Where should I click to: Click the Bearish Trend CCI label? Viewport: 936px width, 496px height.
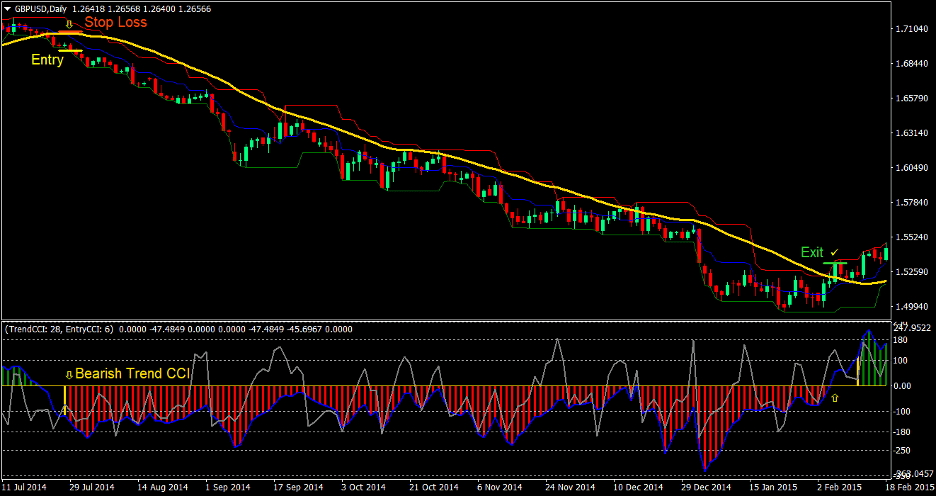[132, 374]
